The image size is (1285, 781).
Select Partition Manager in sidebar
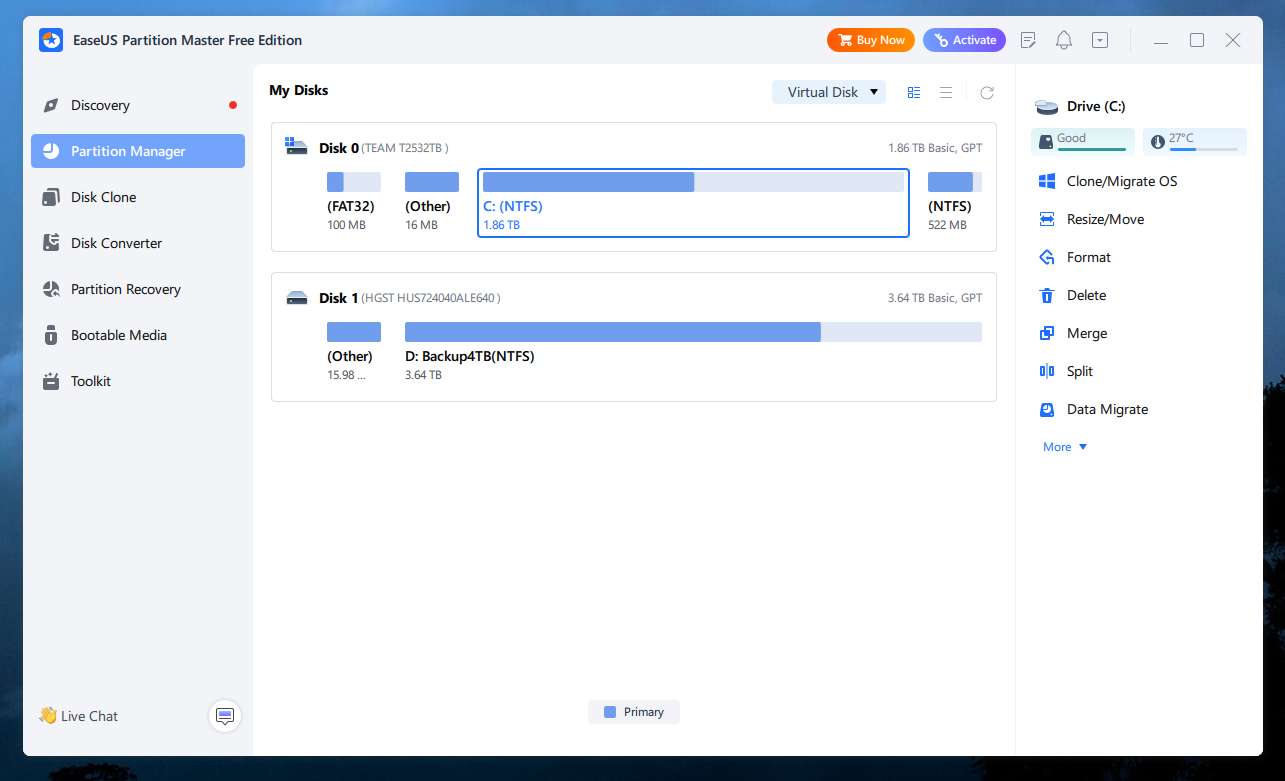click(138, 151)
